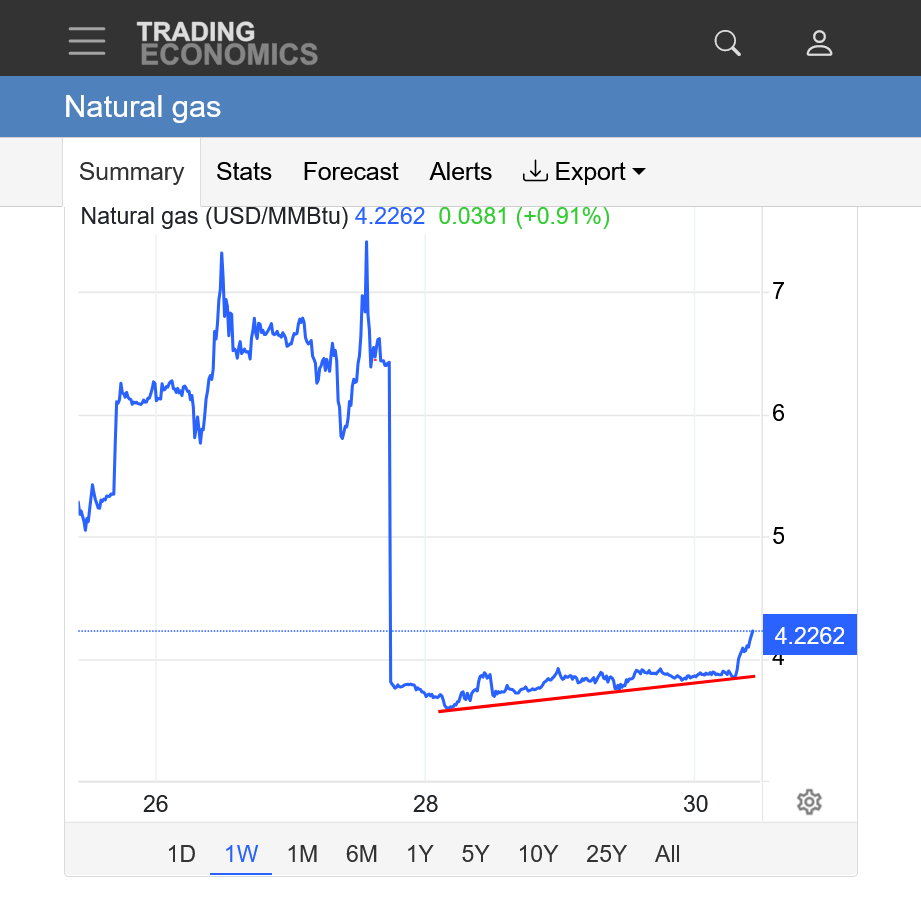Screen dimensions: 921x901
Task: Open the Stats tab
Action: 244,172
